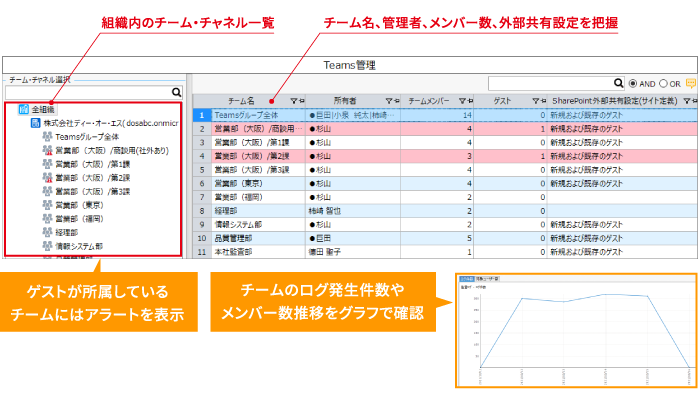This screenshot has width=700, height=397.
Task: Click the team icon for 営業部（福岡） in tree
Action: click(47, 218)
